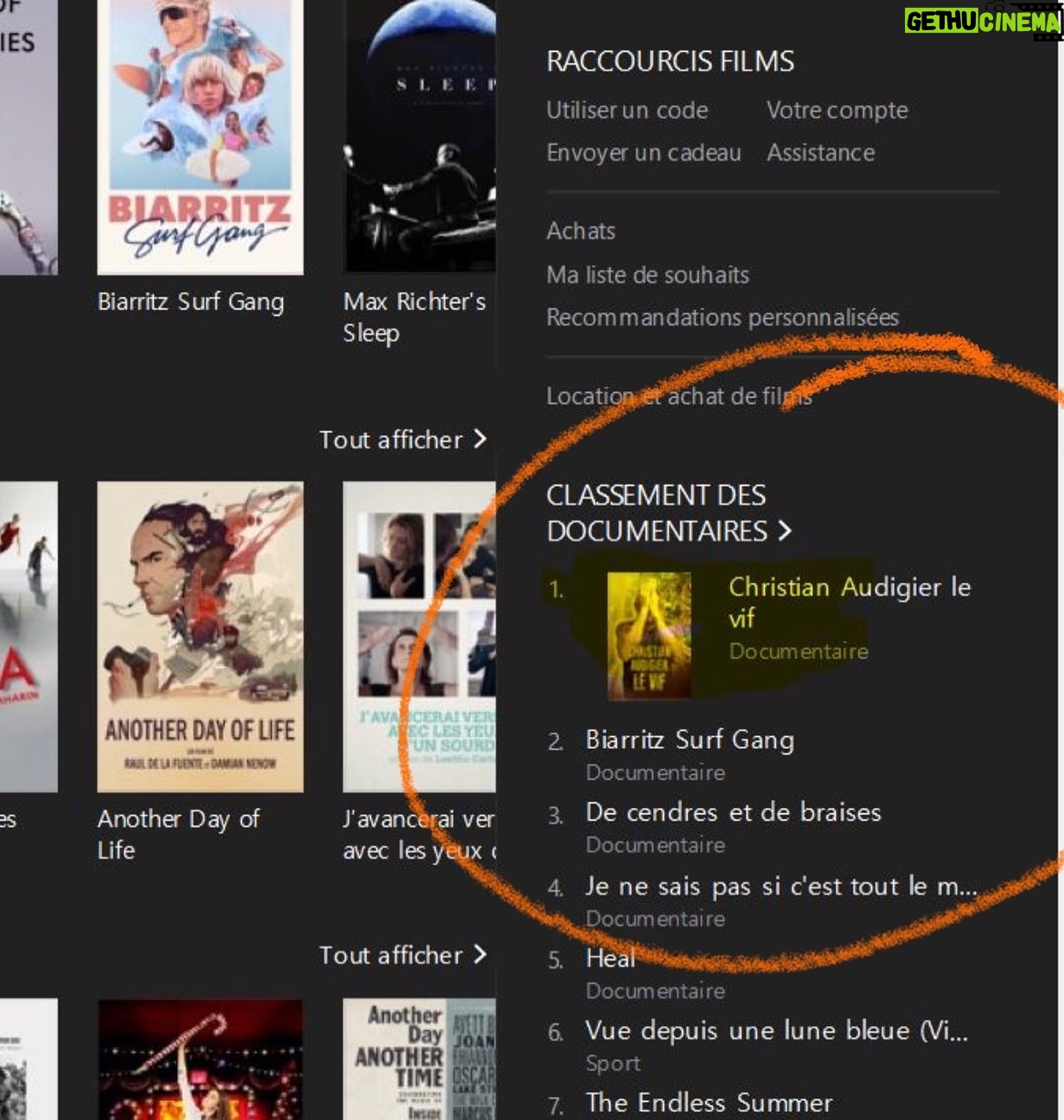Click Sport genre under Vue depuis une lune bleue
Screen dimensions: 1064x1120
coord(613,1063)
